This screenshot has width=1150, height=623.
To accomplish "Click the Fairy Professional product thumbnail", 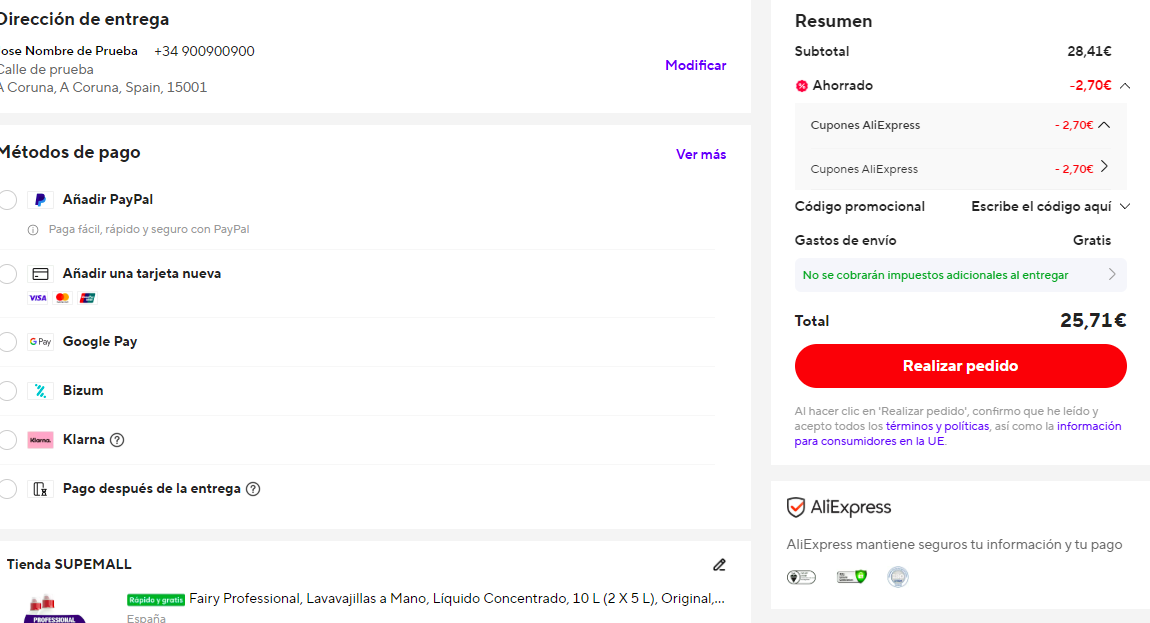I will (54, 608).
